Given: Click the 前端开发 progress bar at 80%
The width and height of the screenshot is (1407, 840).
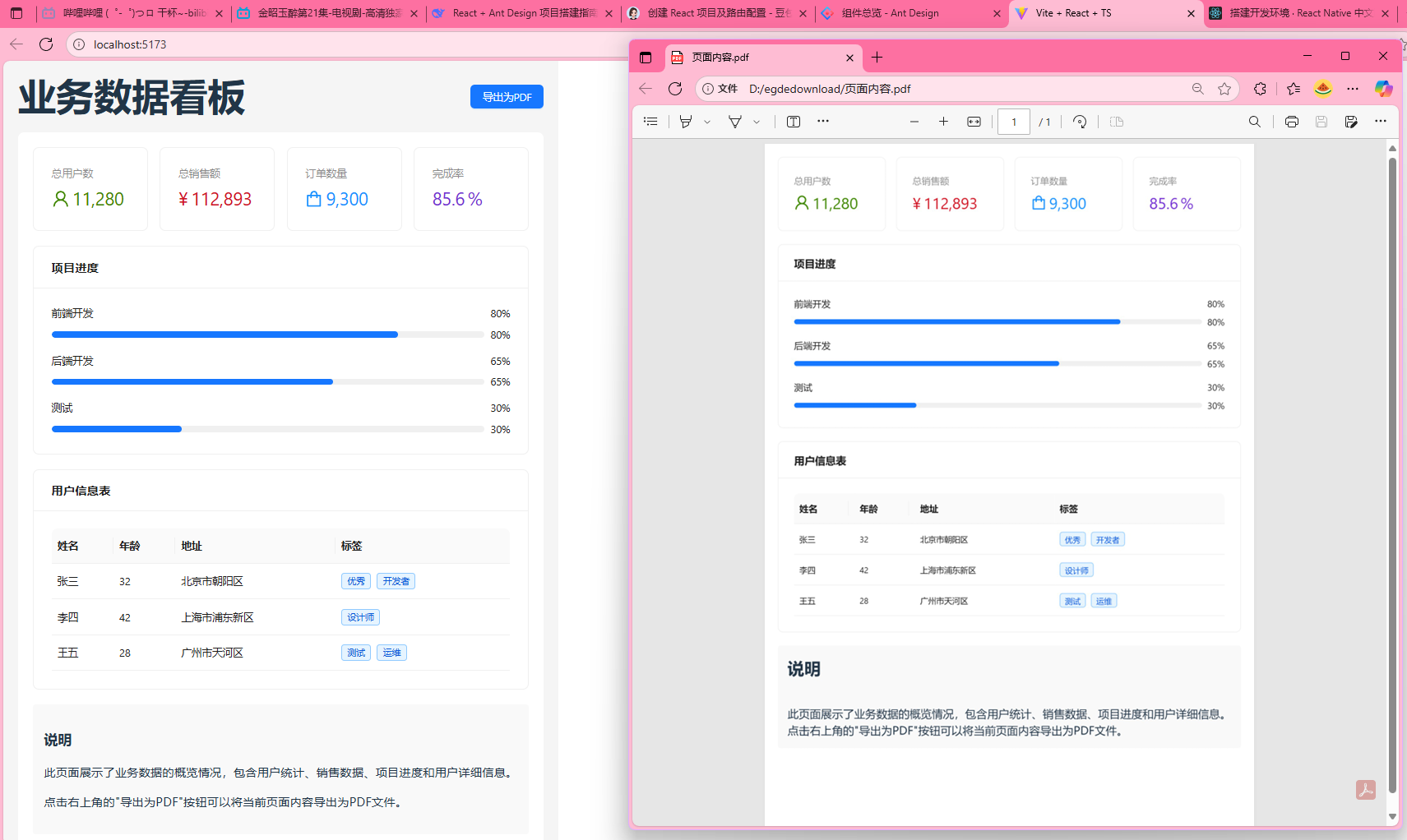Looking at the screenshot, I should tap(224, 335).
